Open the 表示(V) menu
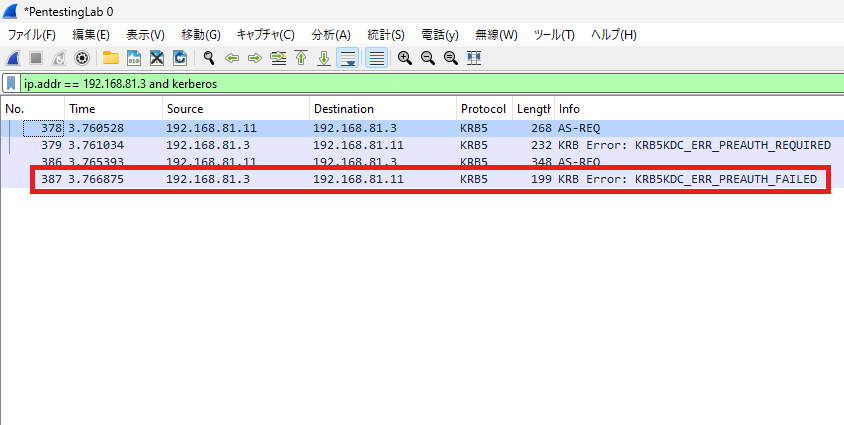The image size is (844, 425). click(x=145, y=35)
